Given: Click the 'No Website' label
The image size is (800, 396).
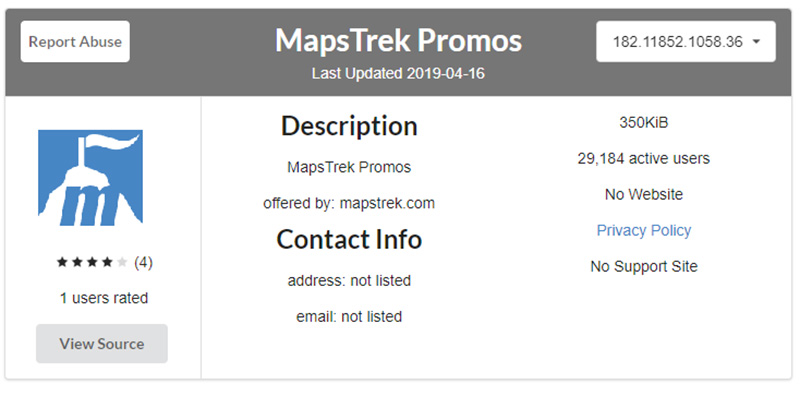Looking at the screenshot, I should click(643, 194).
